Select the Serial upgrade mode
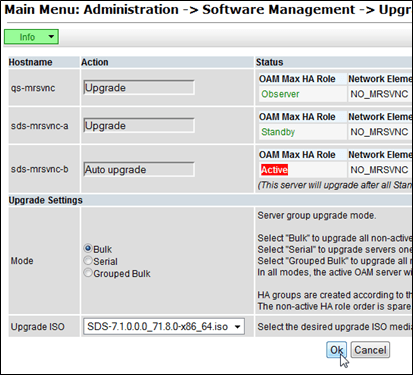 88,260
